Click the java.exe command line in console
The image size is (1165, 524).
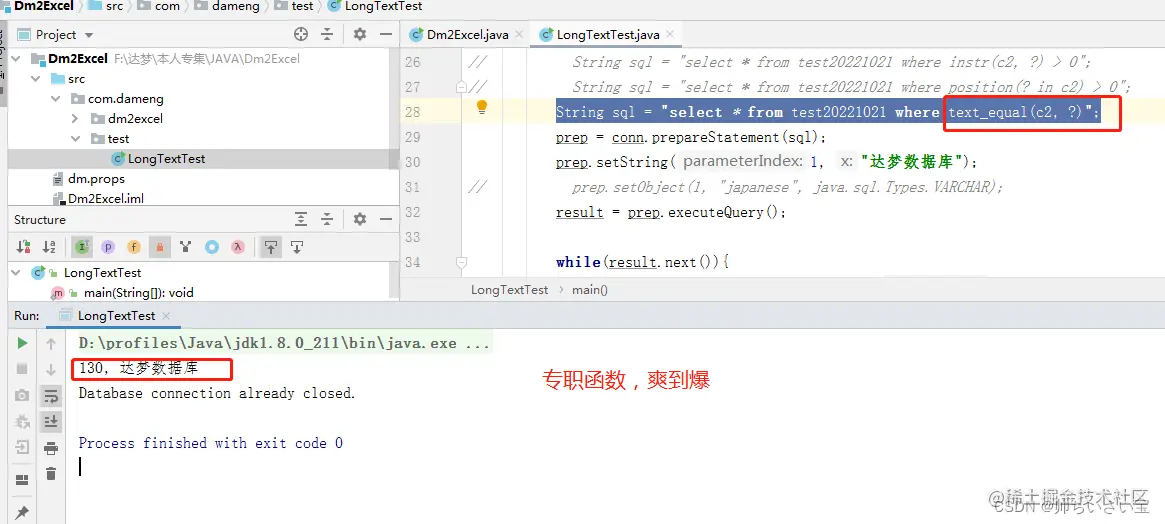point(285,344)
